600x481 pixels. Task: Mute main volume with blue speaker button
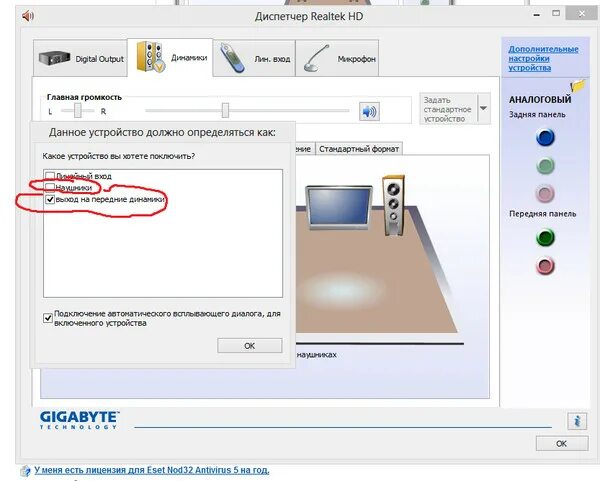369,111
